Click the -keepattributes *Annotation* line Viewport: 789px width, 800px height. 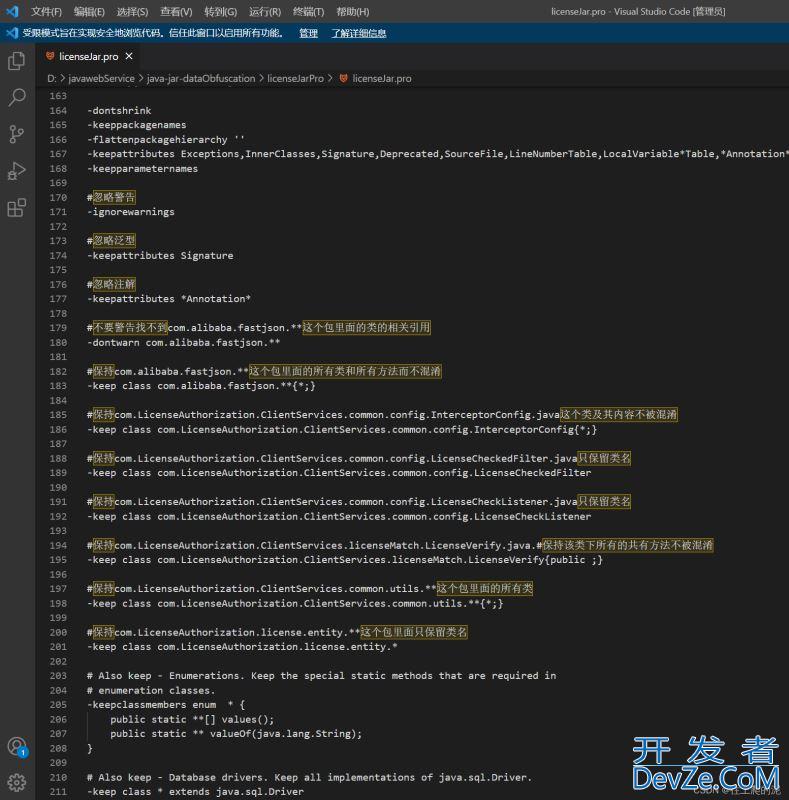pos(169,299)
